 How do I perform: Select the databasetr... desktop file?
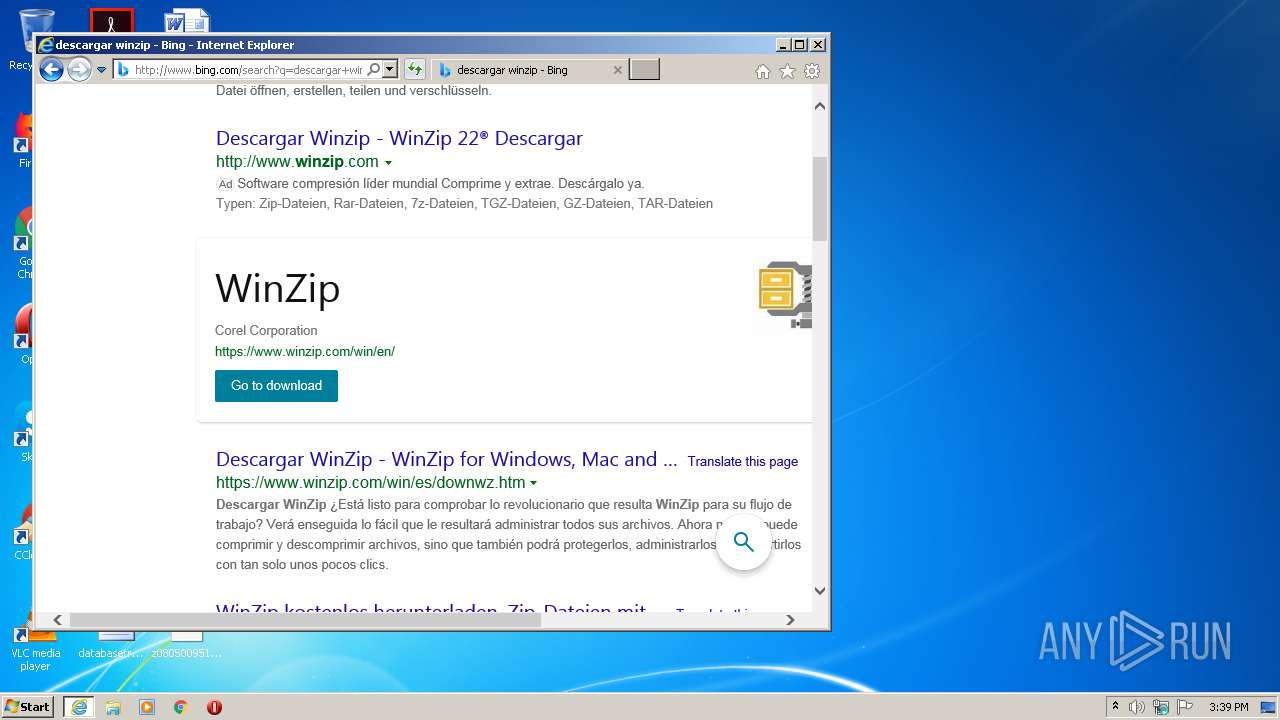coord(110,645)
